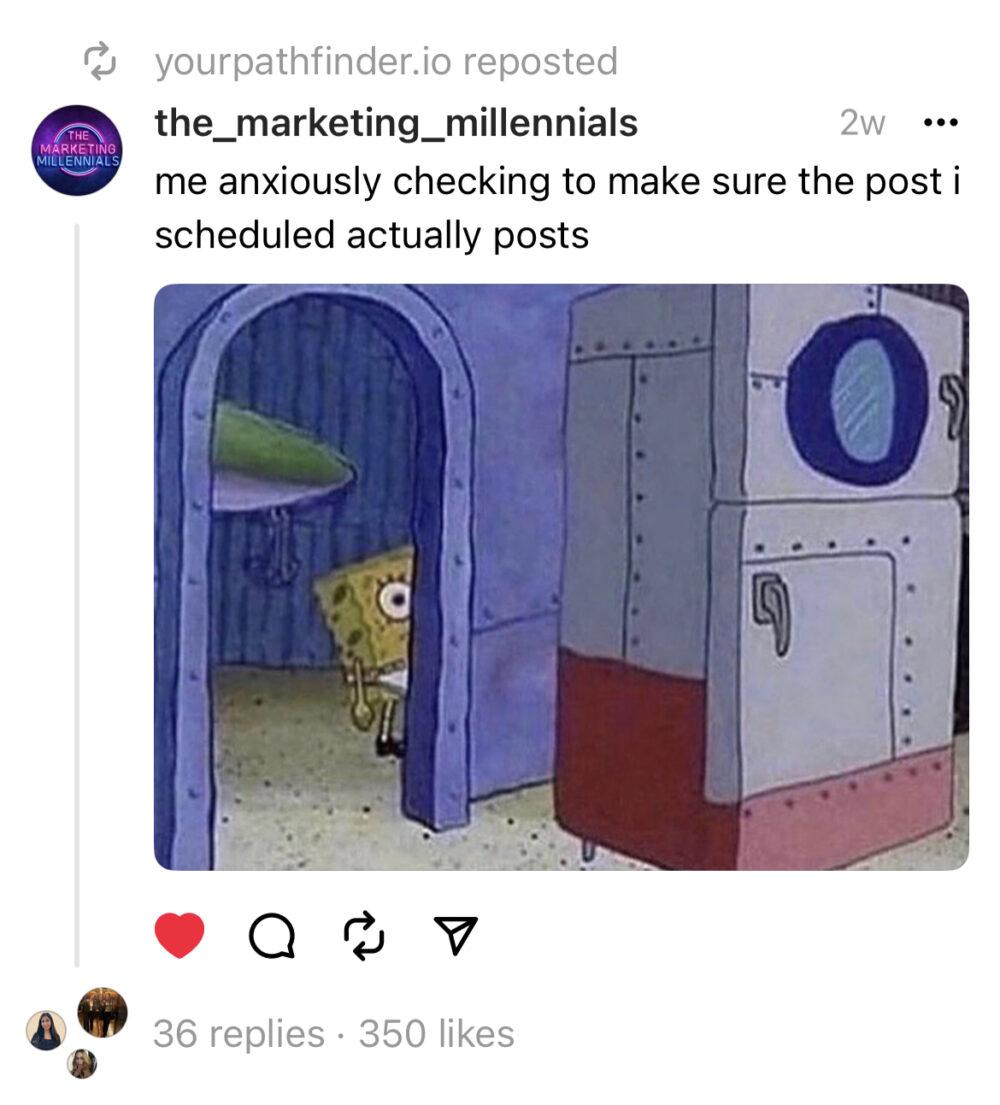Image resolution: width=1000 pixels, height=1105 pixels.
Task: Unlike the post with red heart
Action: coord(179,934)
